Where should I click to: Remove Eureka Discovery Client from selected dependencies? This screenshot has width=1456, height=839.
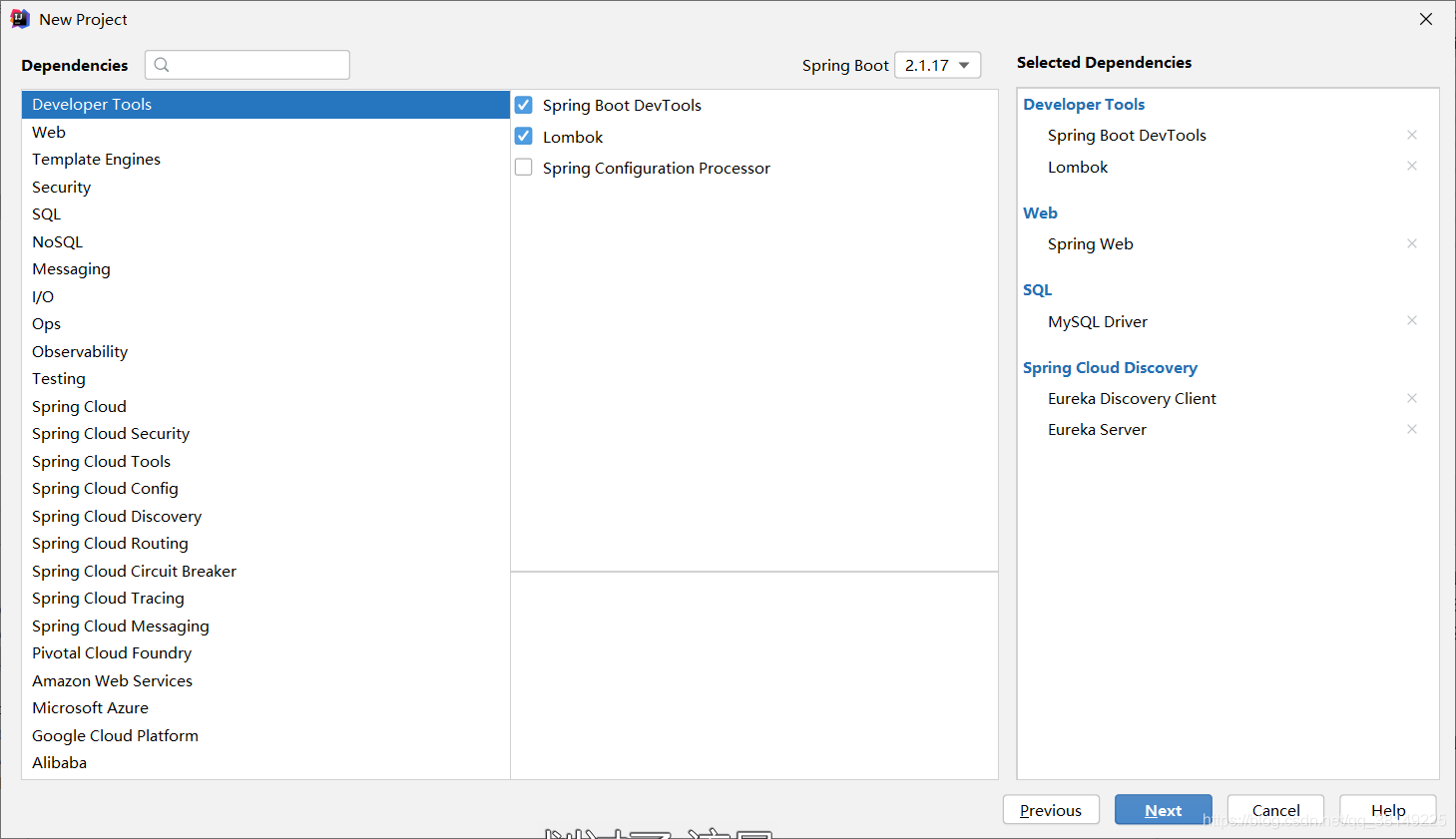click(x=1411, y=398)
